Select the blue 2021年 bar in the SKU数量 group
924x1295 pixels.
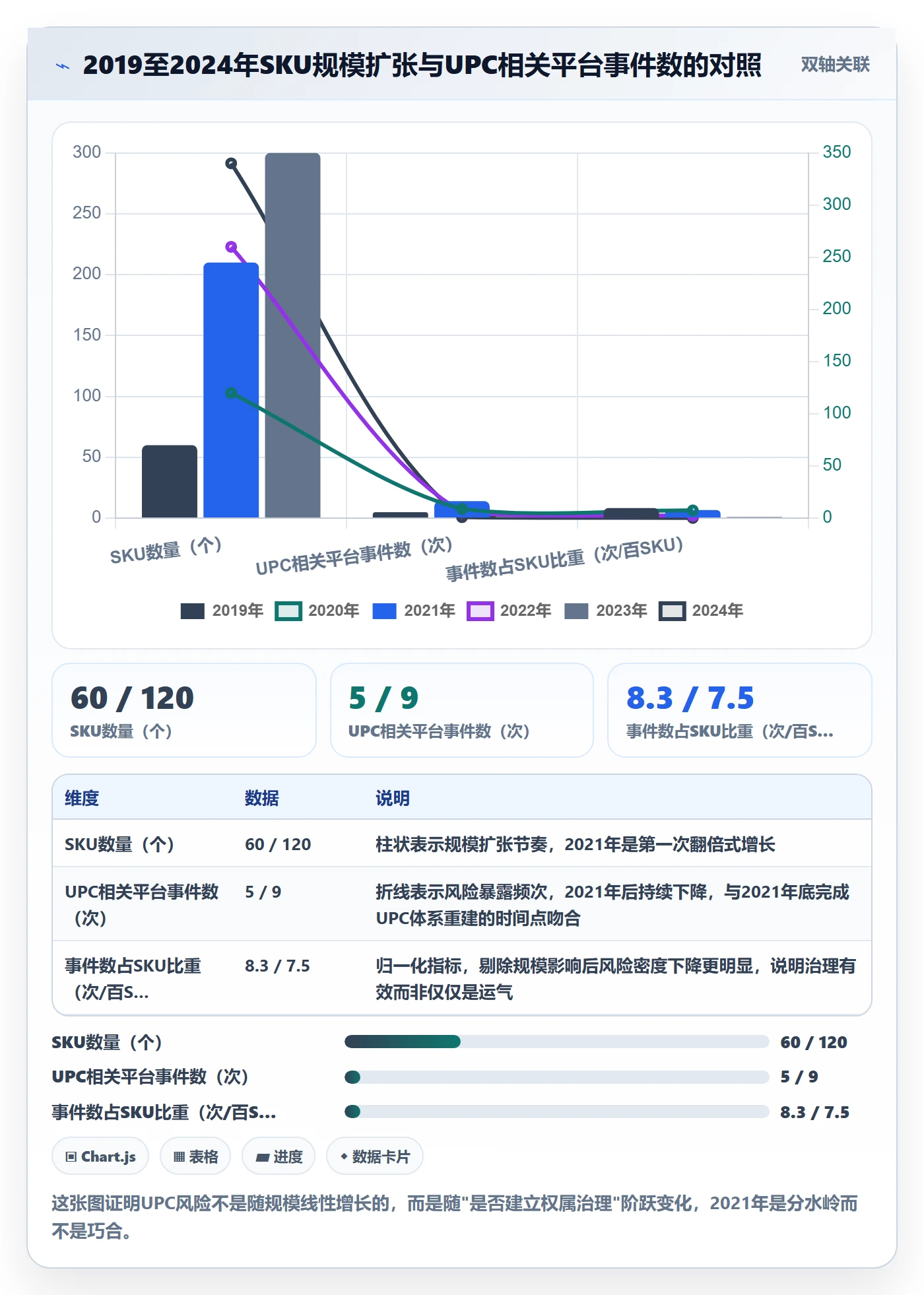231,390
